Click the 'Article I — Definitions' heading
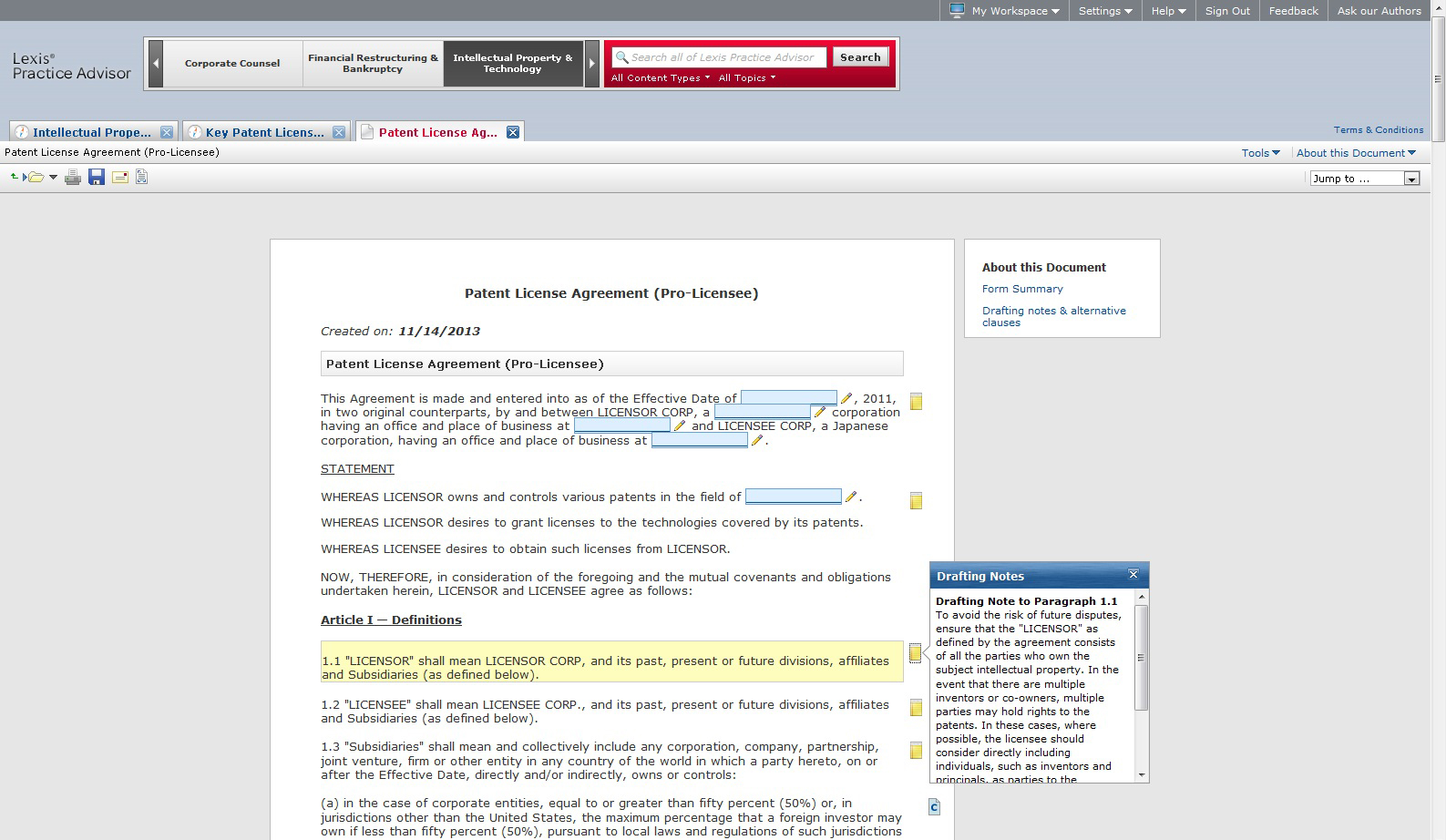Image resolution: width=1446 pixels, height=840 pixels. [x=391, y=620]
